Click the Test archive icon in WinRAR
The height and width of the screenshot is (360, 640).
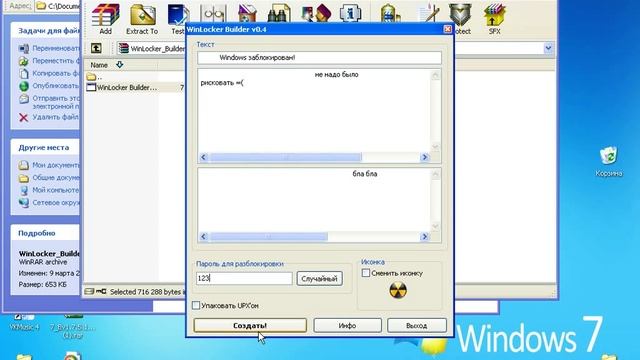click(x=178, y=15)
